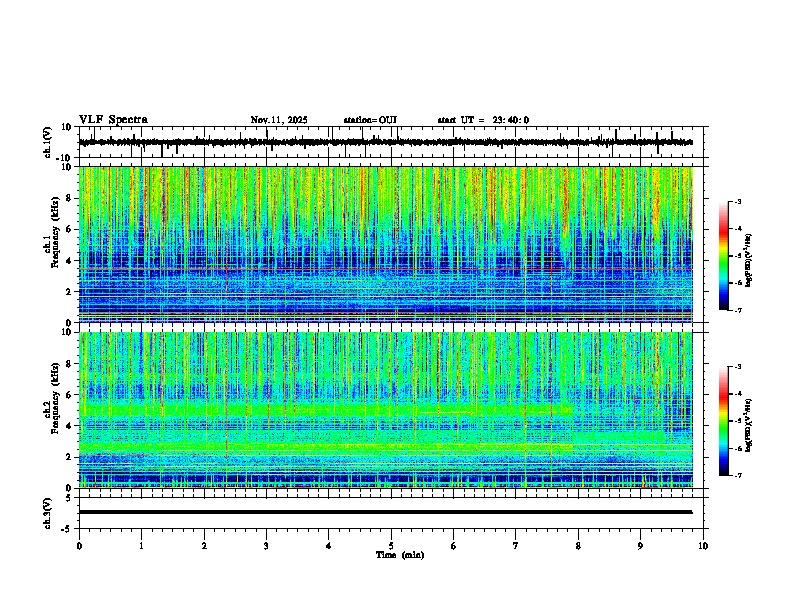Click the log(PSD) label beside ch.2 color scale
The height and width of the screenshot is (612, 792).
coord(749,425)
